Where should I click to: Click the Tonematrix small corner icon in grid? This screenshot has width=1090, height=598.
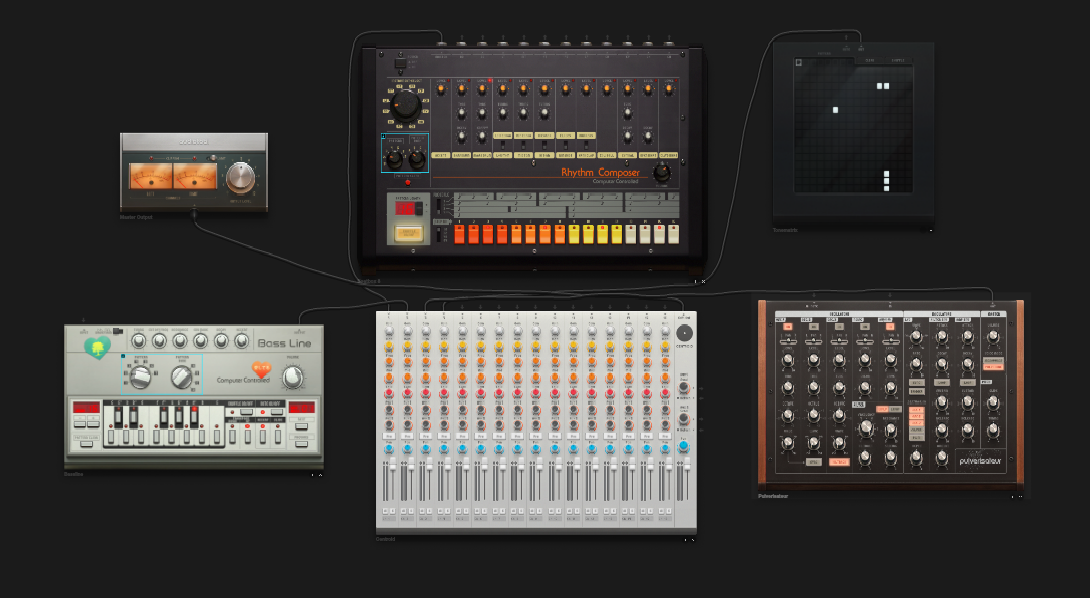tap(799, 63)
